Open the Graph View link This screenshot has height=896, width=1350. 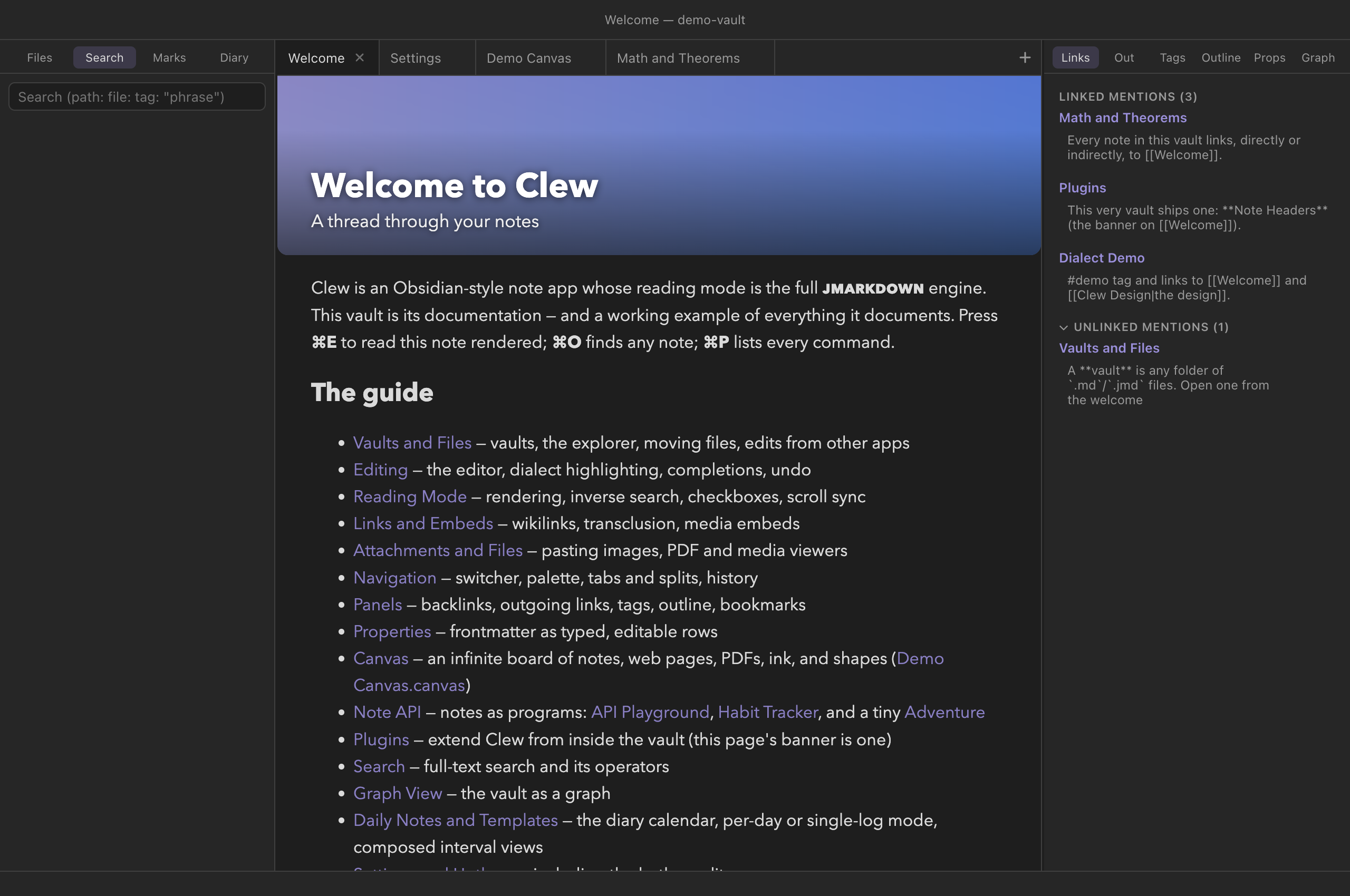tap(398, 793)
